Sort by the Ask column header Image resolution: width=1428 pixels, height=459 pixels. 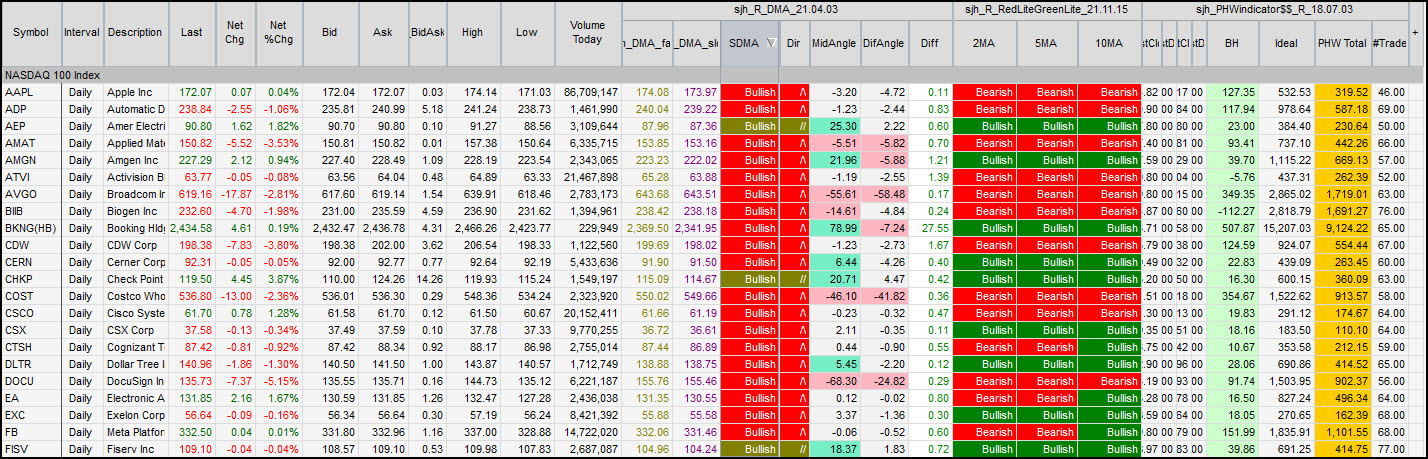[384, 32]
